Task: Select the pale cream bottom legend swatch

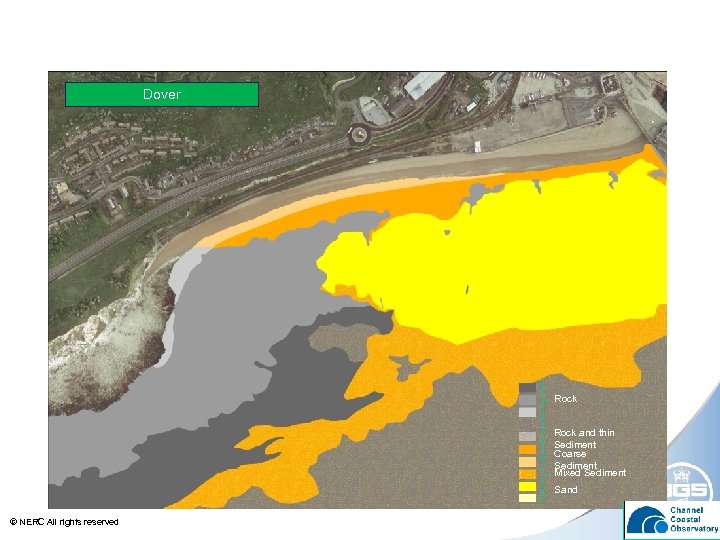Action: [527, 498]
